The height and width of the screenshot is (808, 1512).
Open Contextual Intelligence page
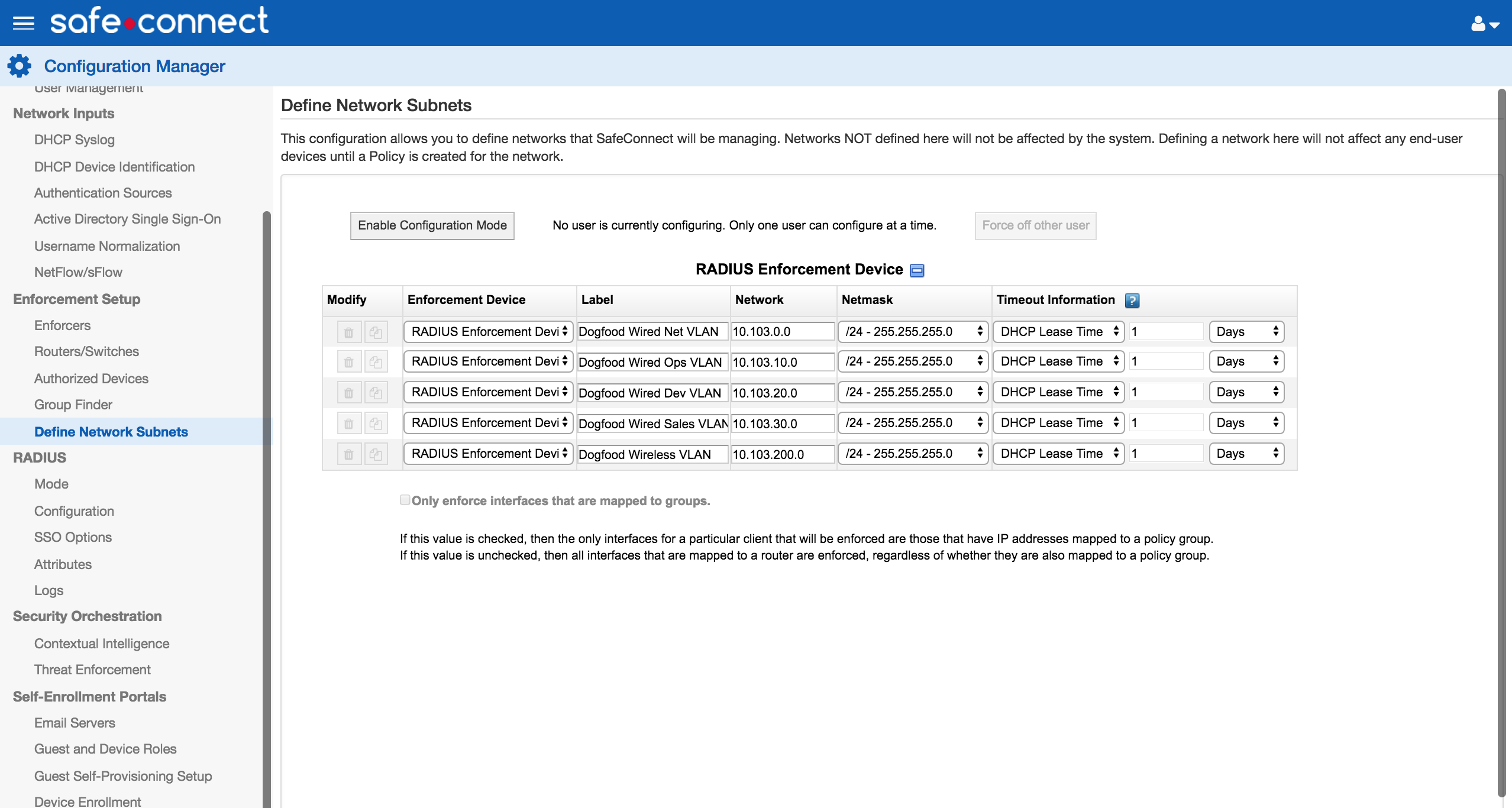(x=102, y=644)
